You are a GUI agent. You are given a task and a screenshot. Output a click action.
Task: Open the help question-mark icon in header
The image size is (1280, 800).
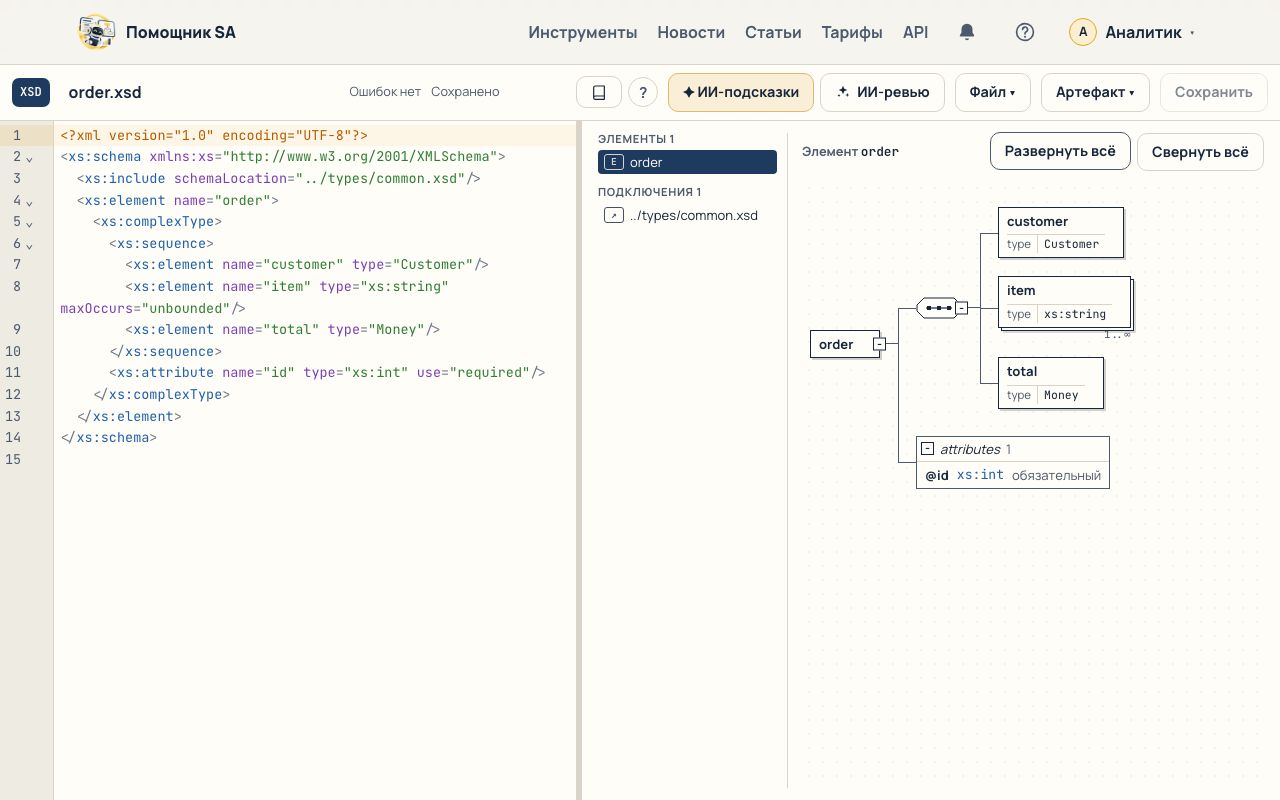1024,32
